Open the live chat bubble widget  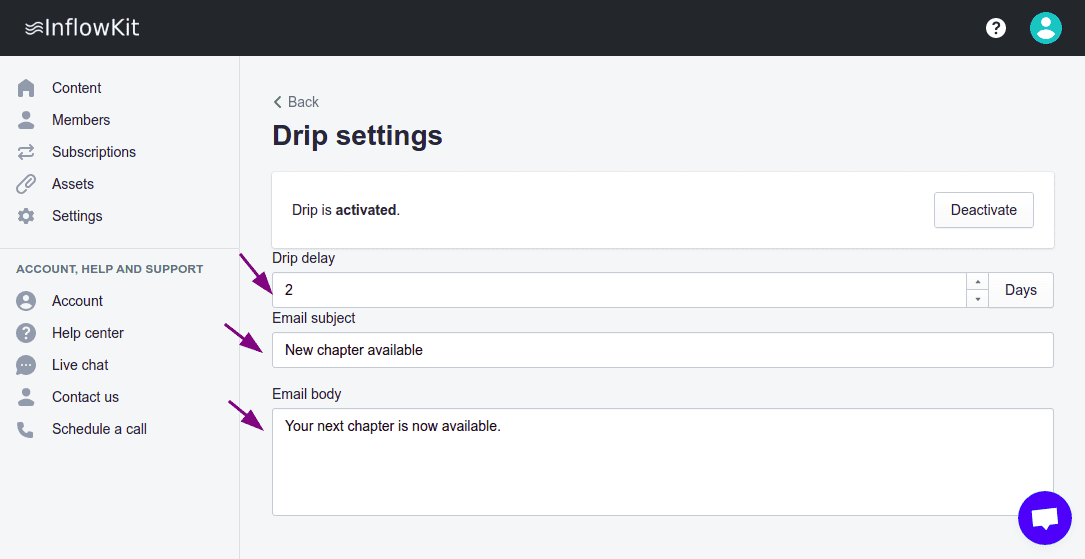coord(1044,518)
